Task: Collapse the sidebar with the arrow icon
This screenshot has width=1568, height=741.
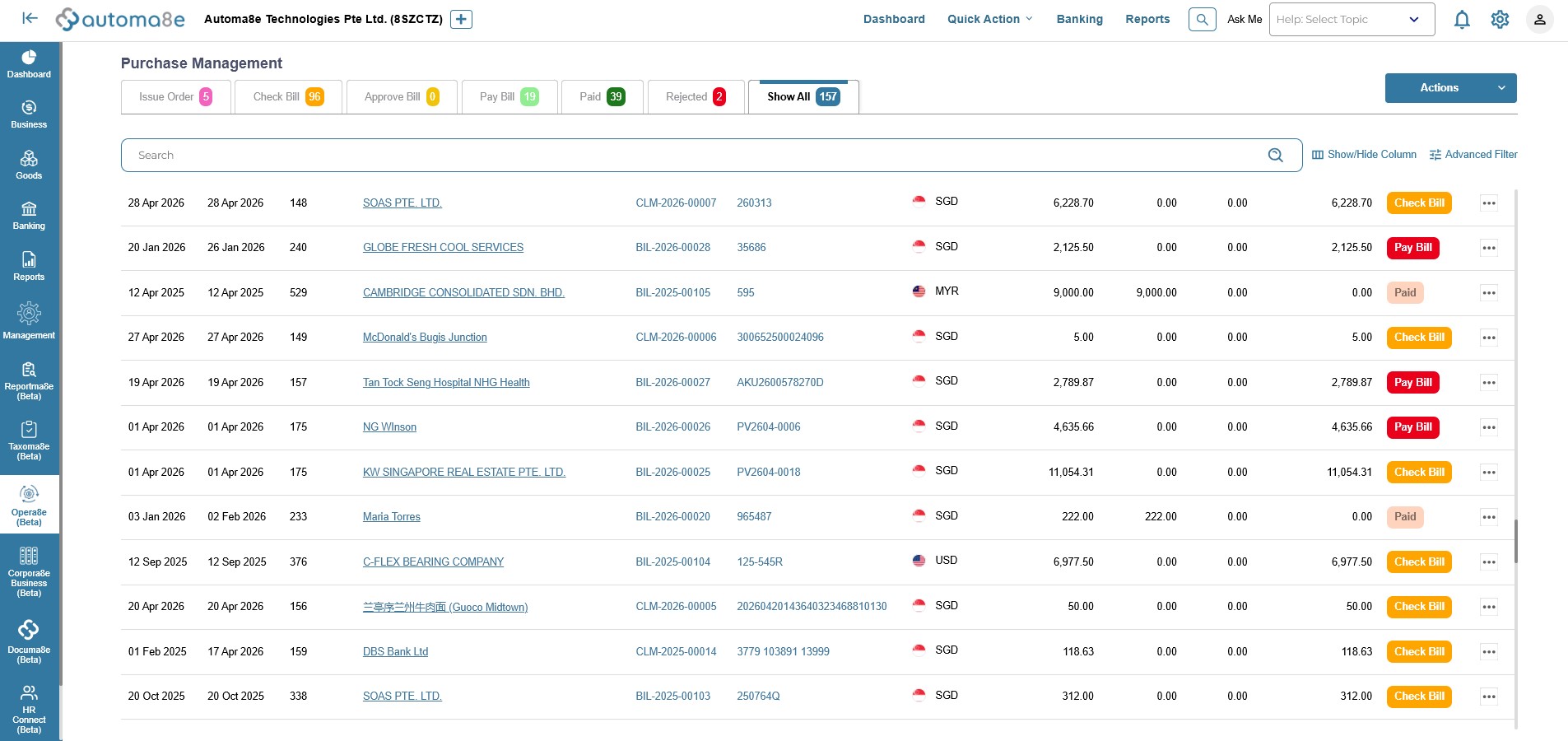Action: [30, 18]
